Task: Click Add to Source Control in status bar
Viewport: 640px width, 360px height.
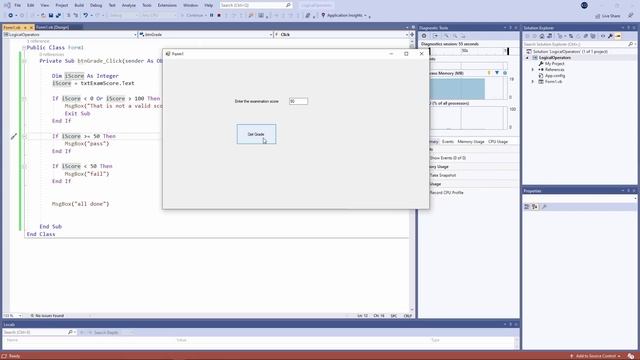Action: coord(596,356)
